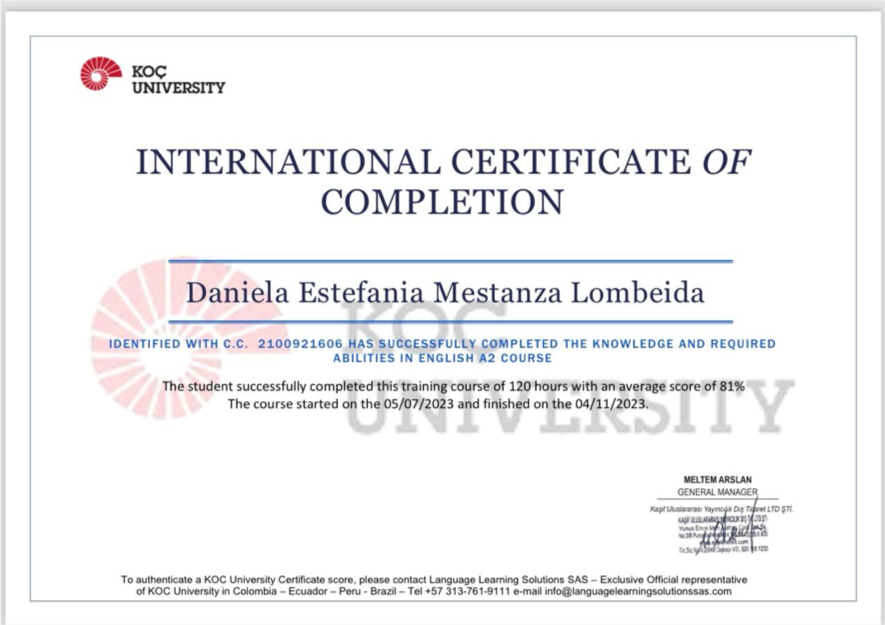
Task: Click the blue line above the name
Action: pos(450,261)
